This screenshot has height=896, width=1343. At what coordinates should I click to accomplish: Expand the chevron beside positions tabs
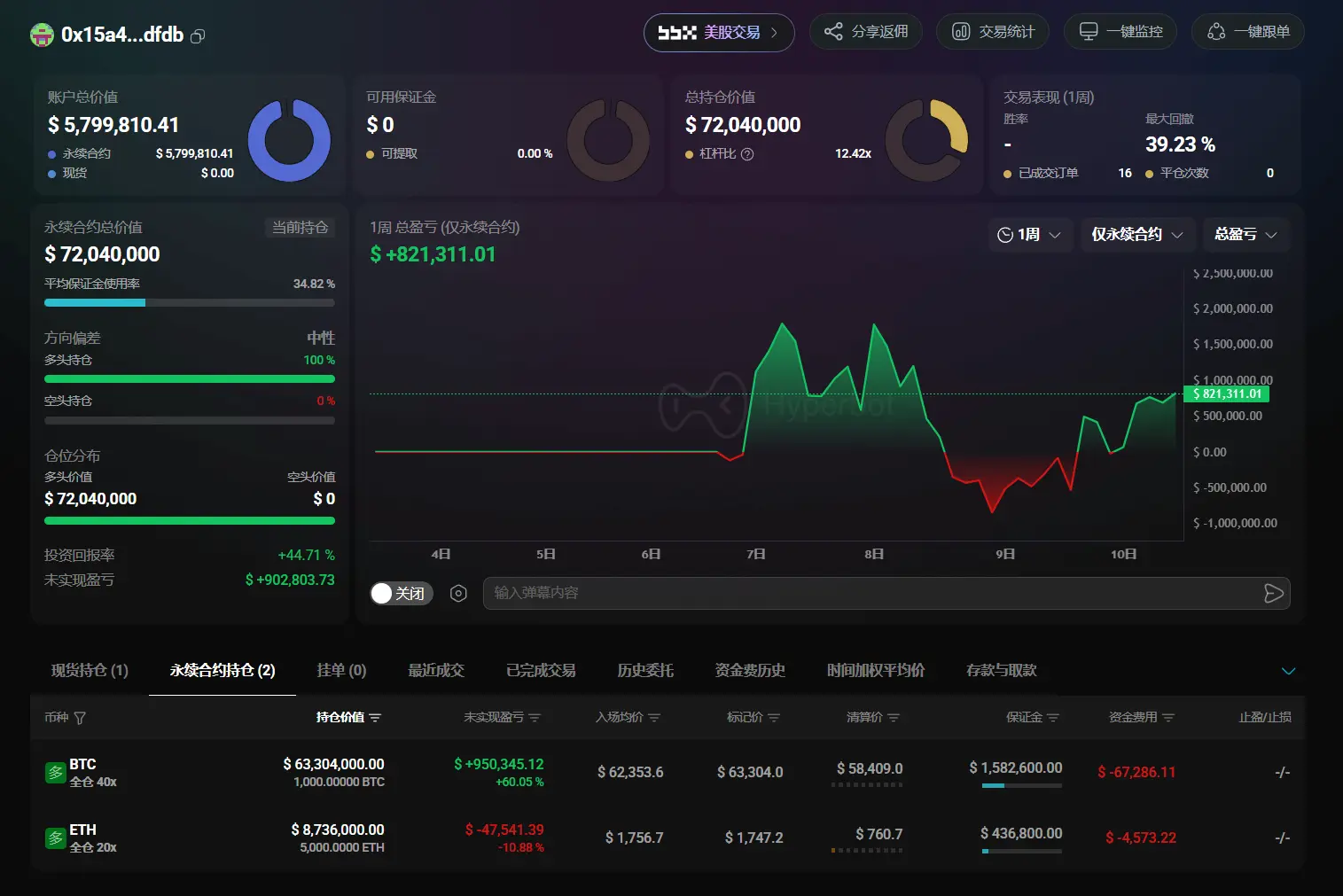(x=1289, y=671)
